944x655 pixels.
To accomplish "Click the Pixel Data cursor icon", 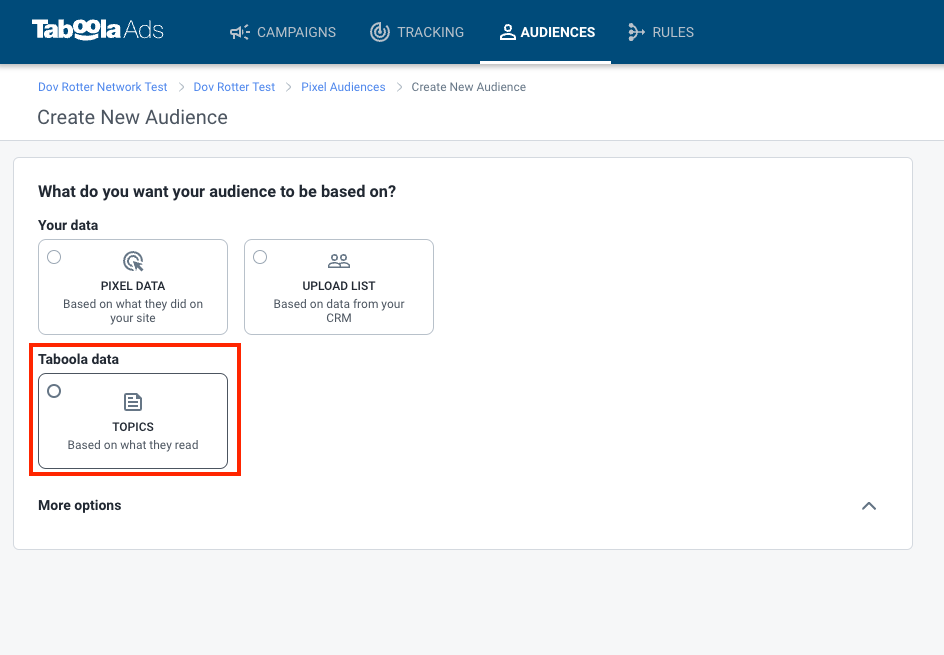I will point(133,261).
